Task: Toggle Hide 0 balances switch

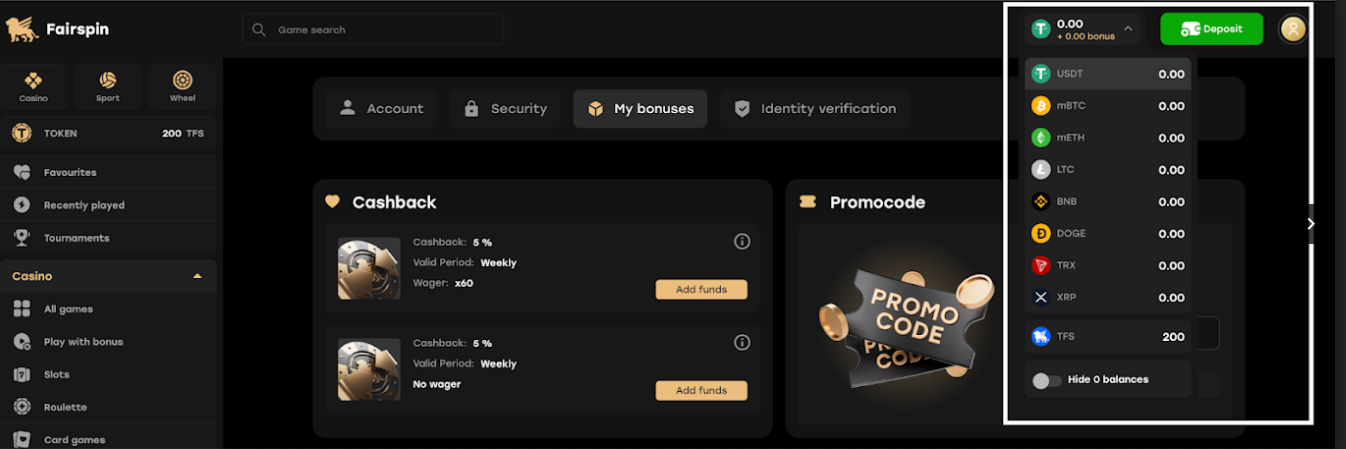Action: click(1046, 380)
